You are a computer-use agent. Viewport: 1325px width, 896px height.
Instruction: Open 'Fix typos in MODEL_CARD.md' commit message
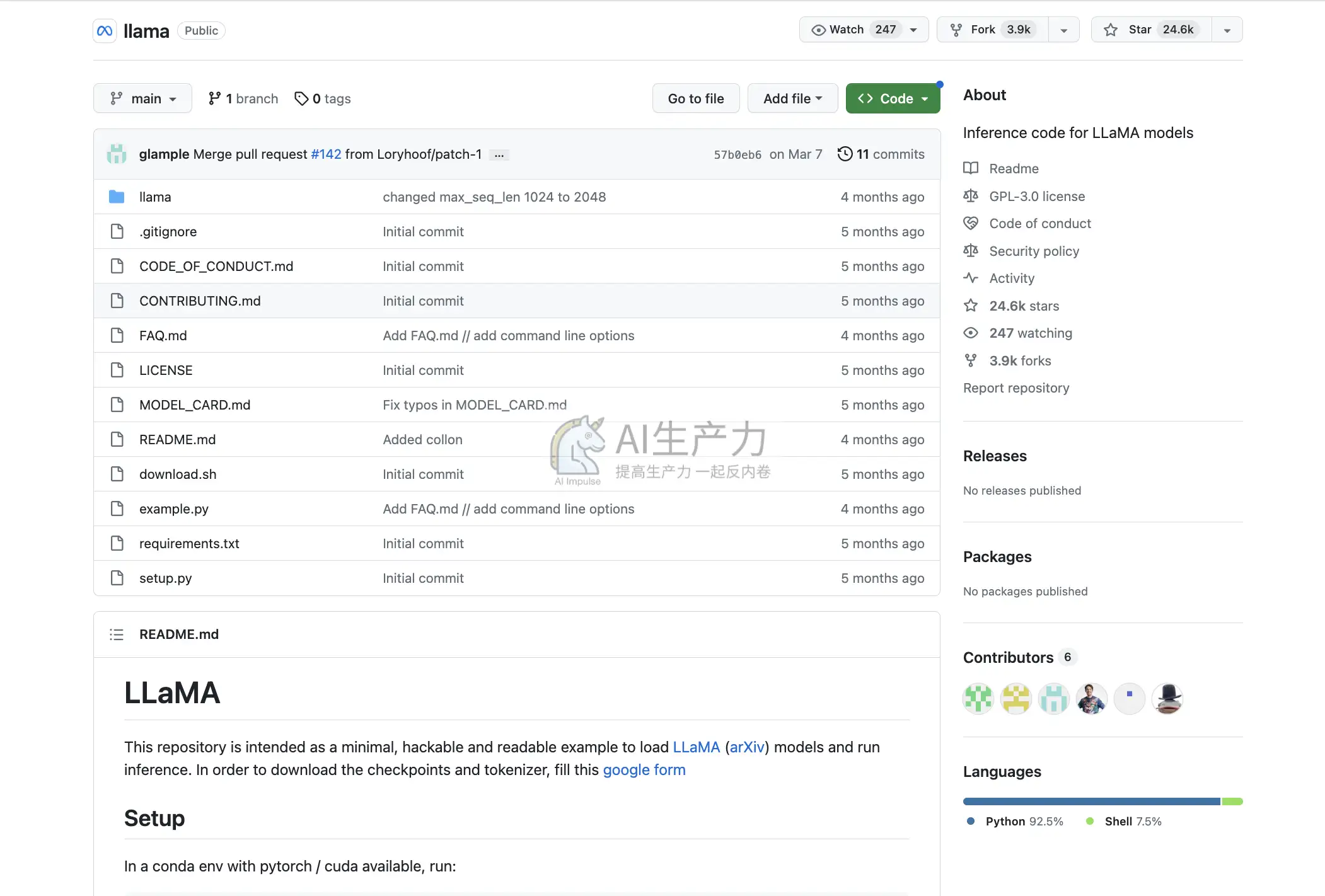475,405
